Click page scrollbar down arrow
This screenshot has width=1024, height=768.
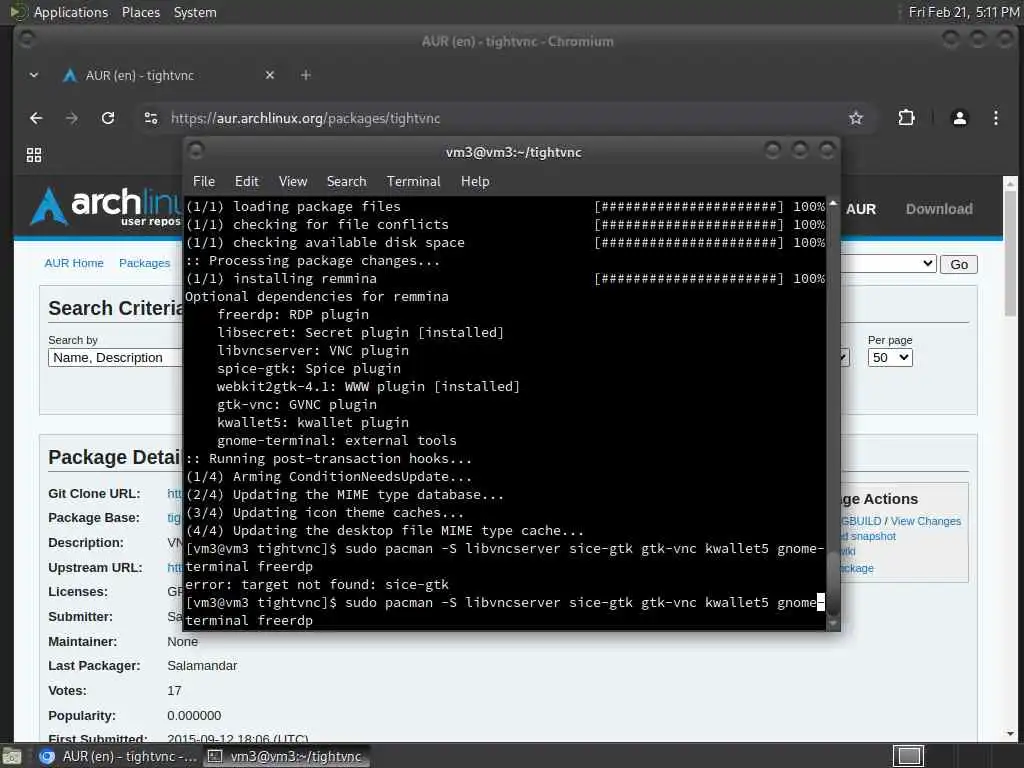coord(1010,734)
